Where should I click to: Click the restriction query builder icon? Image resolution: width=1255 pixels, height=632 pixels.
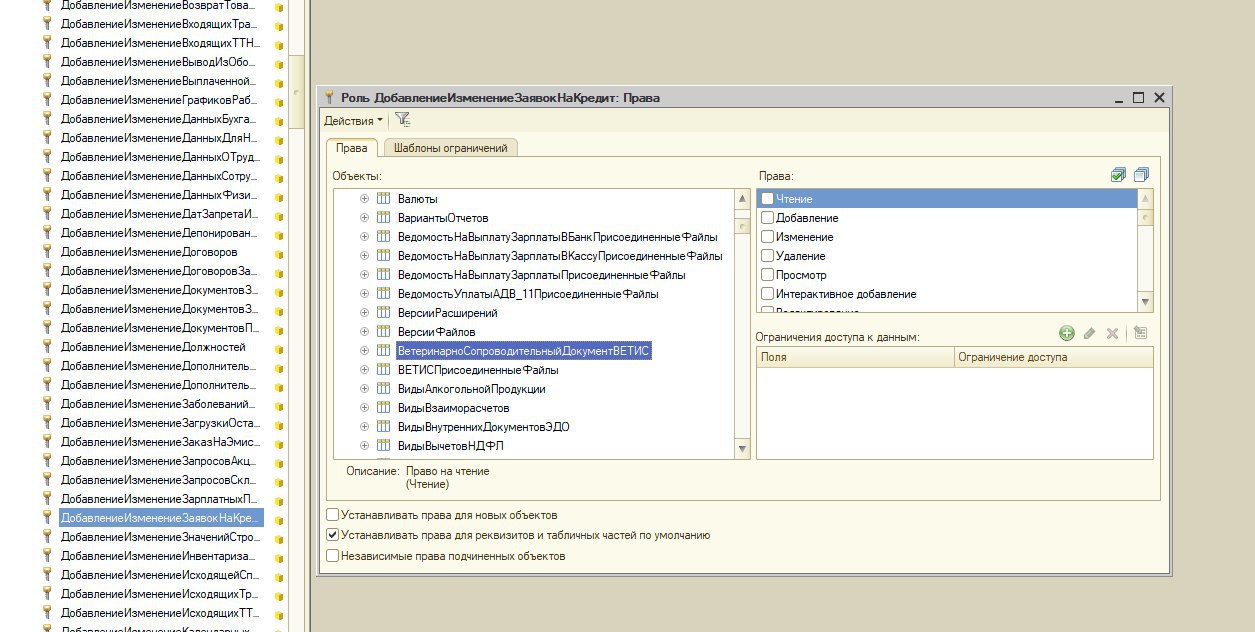click(1140, 333)
